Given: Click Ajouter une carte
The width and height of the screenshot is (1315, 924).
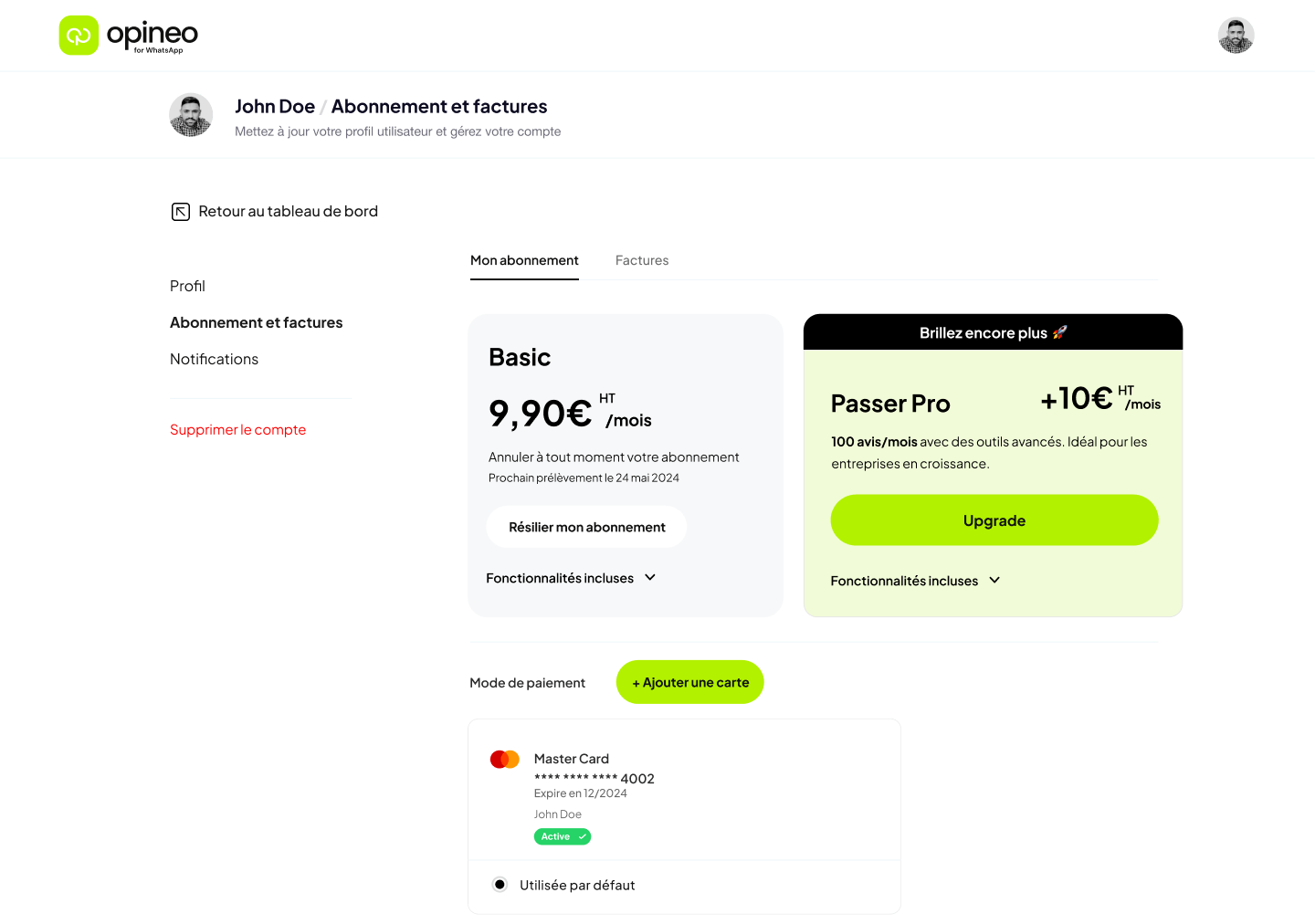Looking at the screenshot, I should [689, 682].
